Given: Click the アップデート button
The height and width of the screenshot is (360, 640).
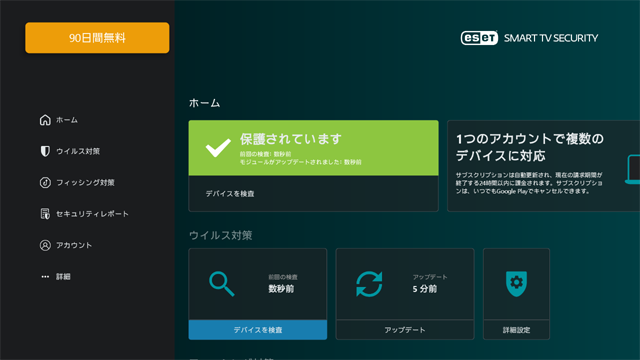Looking at the screenshot, I should point(405,330).
